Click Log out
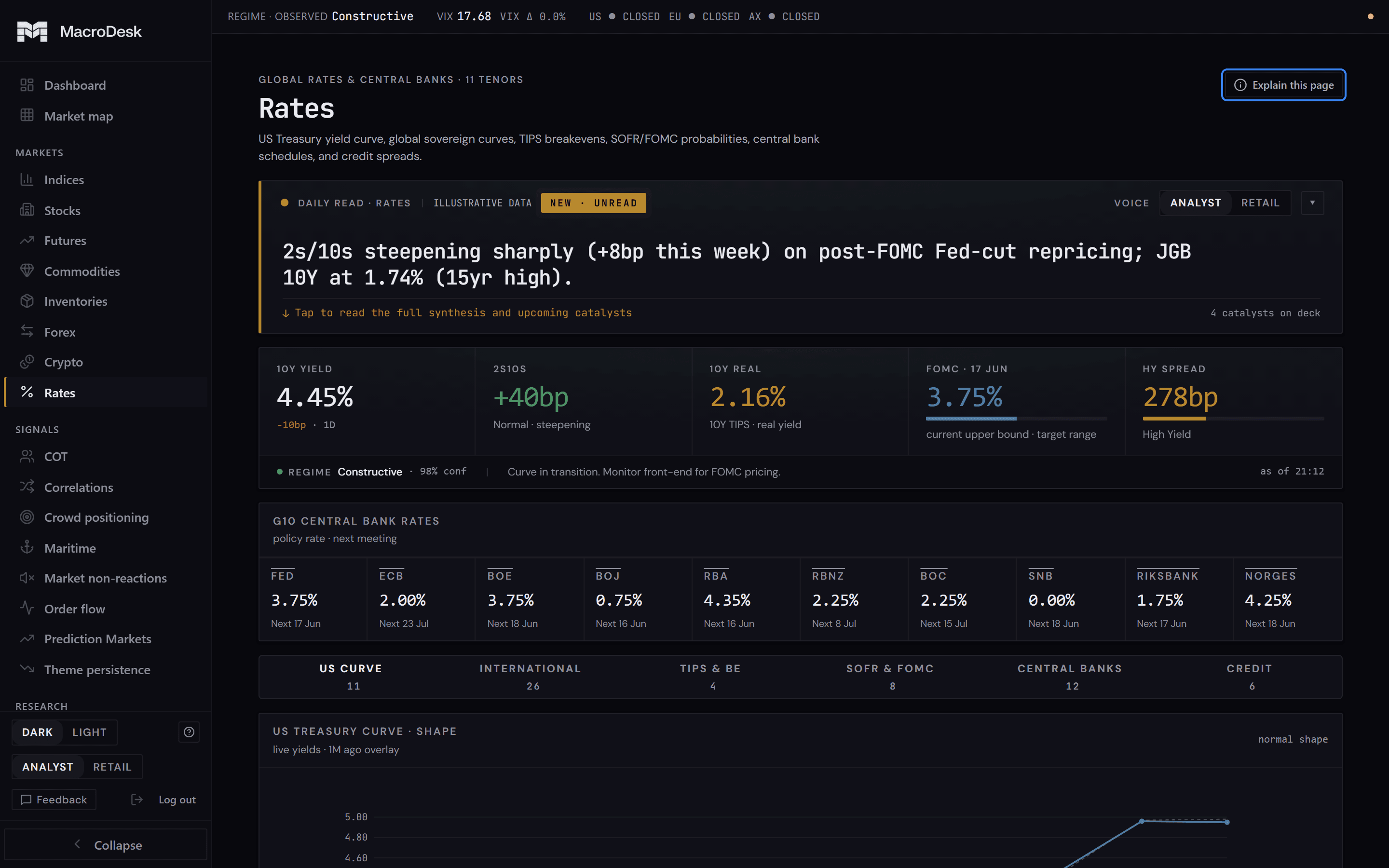This screenshot has width=1389, height=868. coord(163,800)
